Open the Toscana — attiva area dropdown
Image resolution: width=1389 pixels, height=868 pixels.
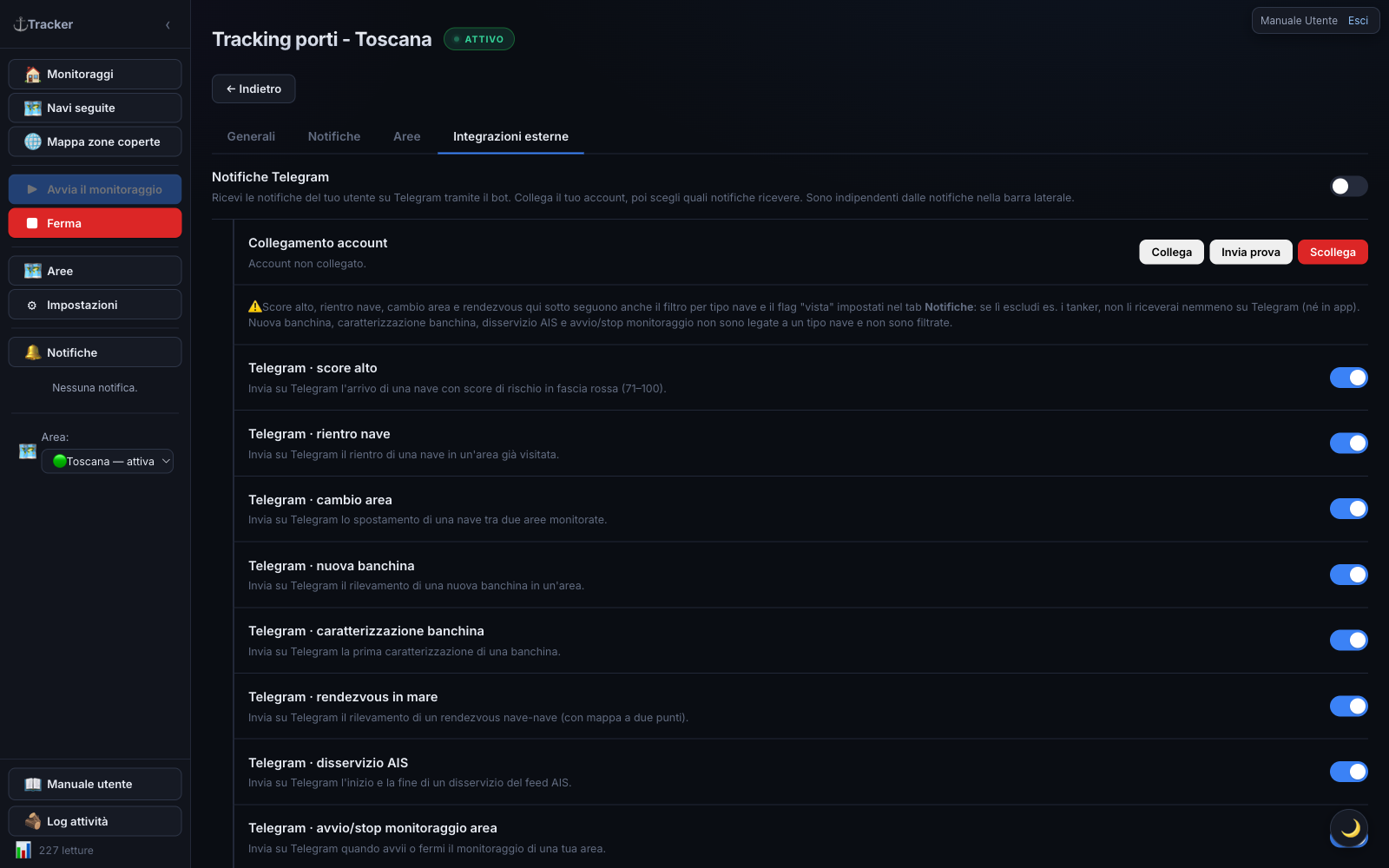click(x=108, y=461)
